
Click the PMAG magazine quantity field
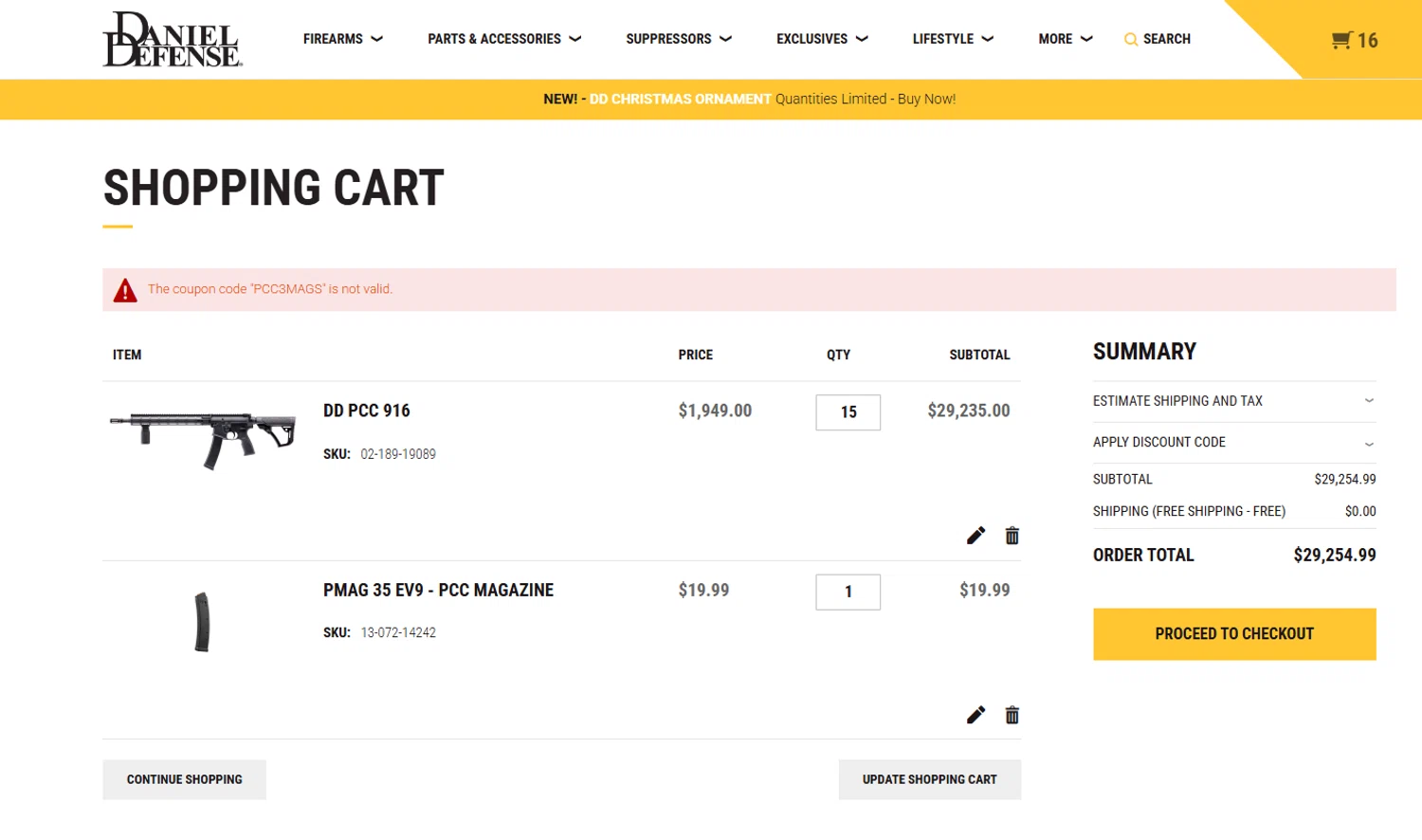pos(848,593)
